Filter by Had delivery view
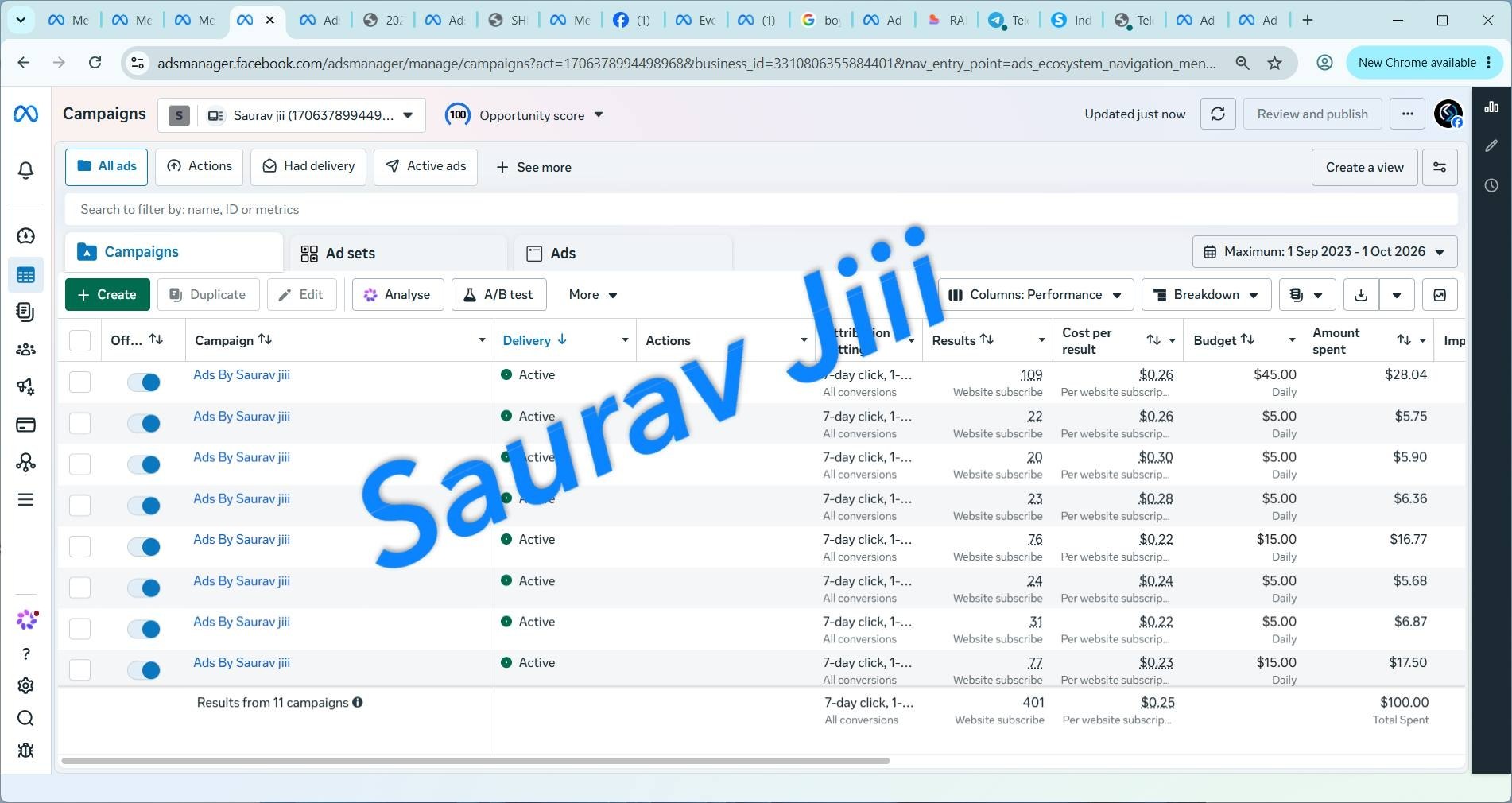The height and width of the screenshot is (803, 1512). [308, 167]
